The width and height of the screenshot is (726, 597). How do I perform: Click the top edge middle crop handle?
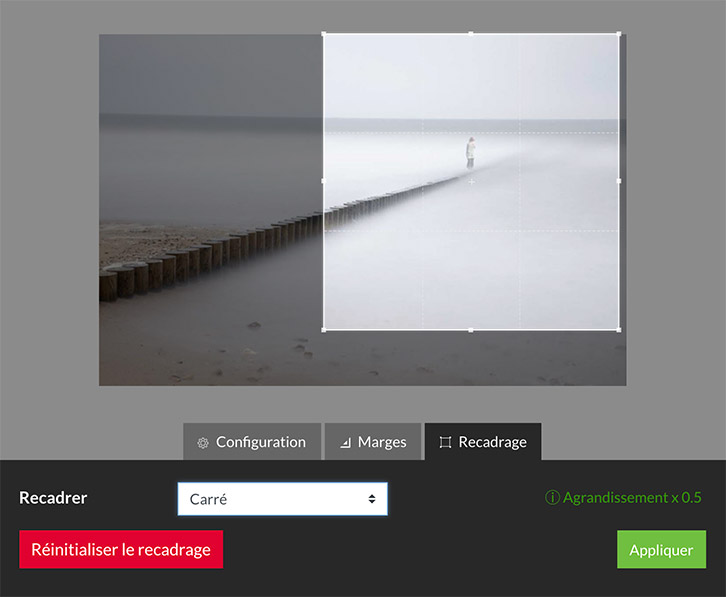tap(471, 34)
